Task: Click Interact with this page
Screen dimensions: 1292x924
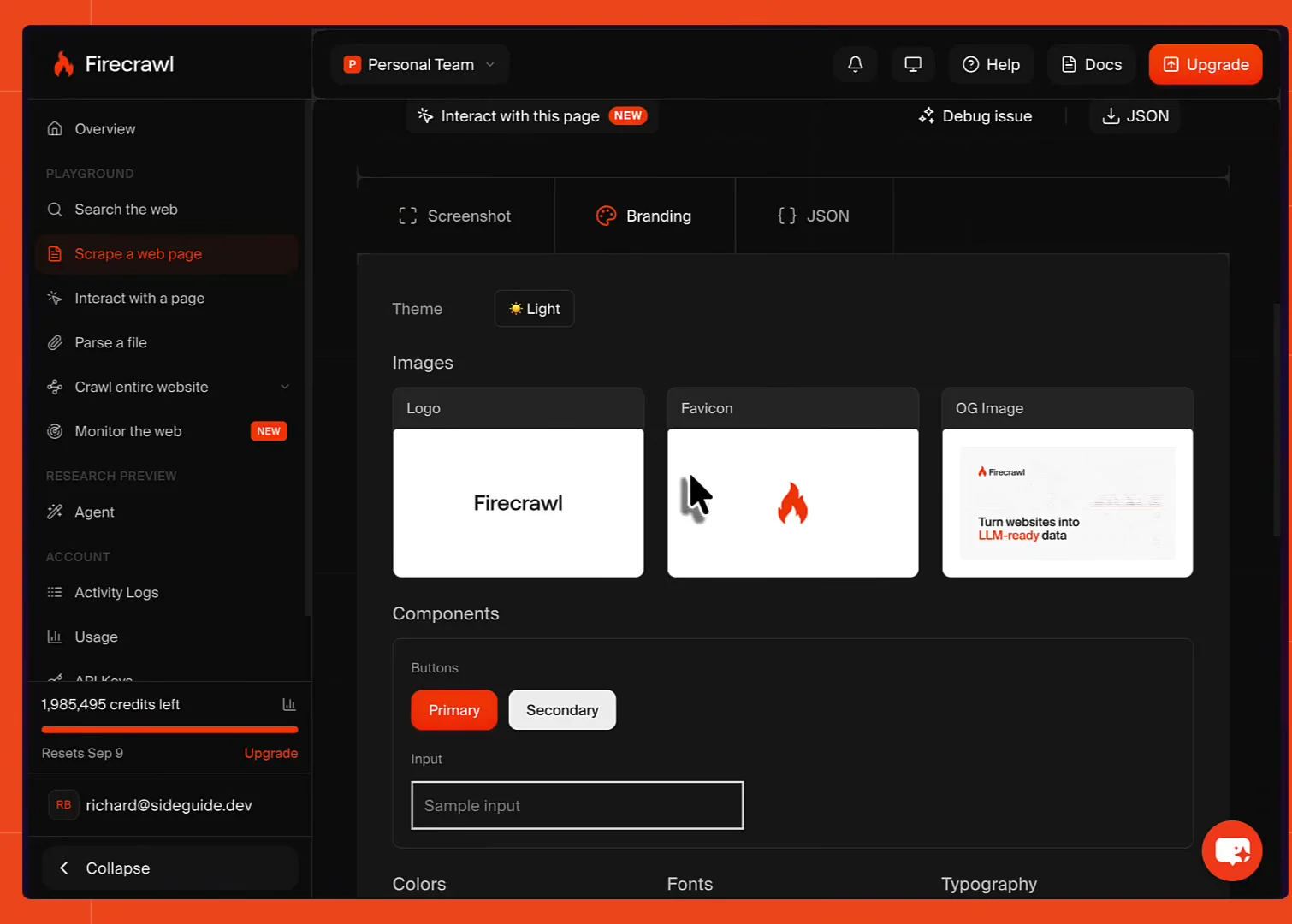Action: 532,116
